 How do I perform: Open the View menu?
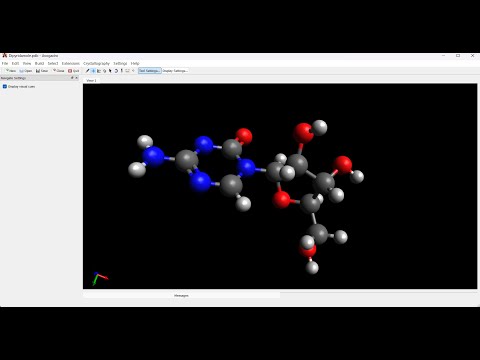click(27, 63)
